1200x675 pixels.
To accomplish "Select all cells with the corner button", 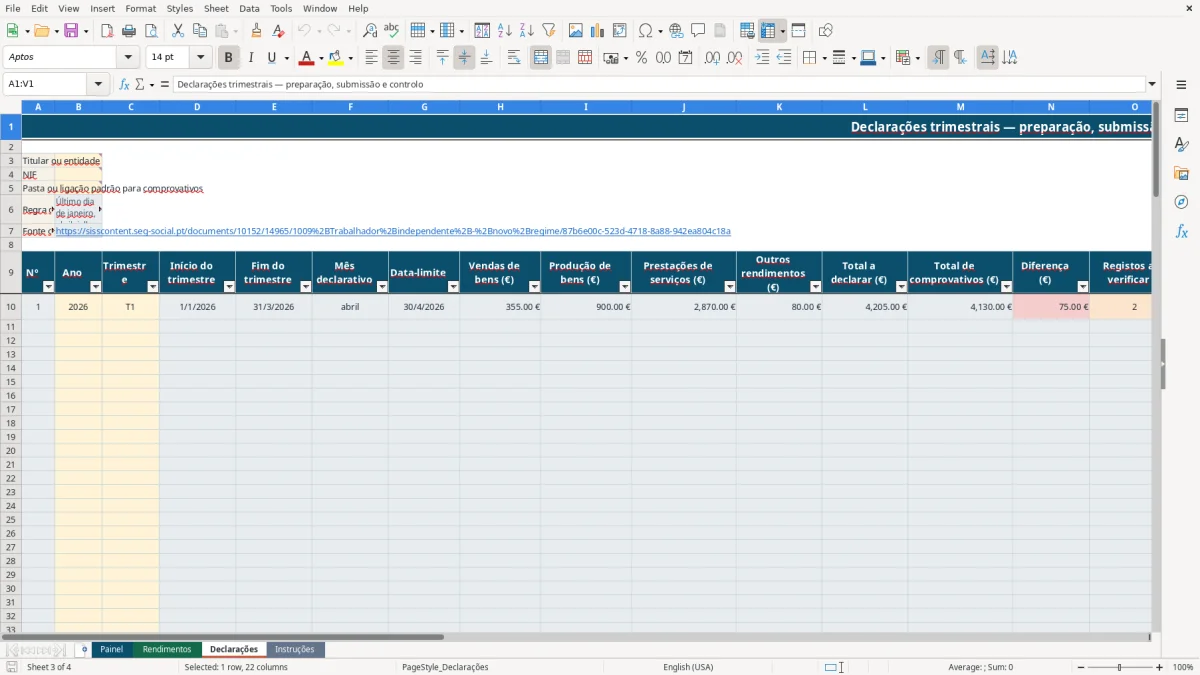I will [x=11, y=107].
